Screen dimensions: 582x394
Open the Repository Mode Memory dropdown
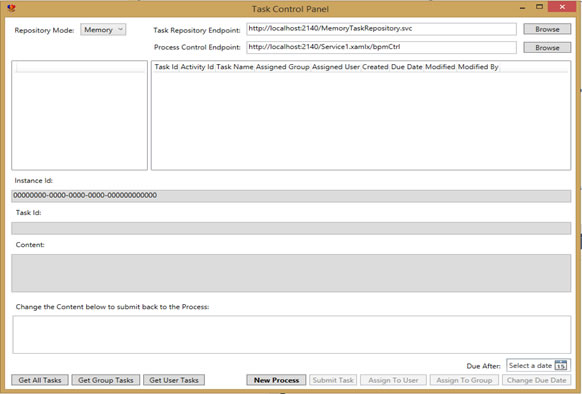pos(103,30)
